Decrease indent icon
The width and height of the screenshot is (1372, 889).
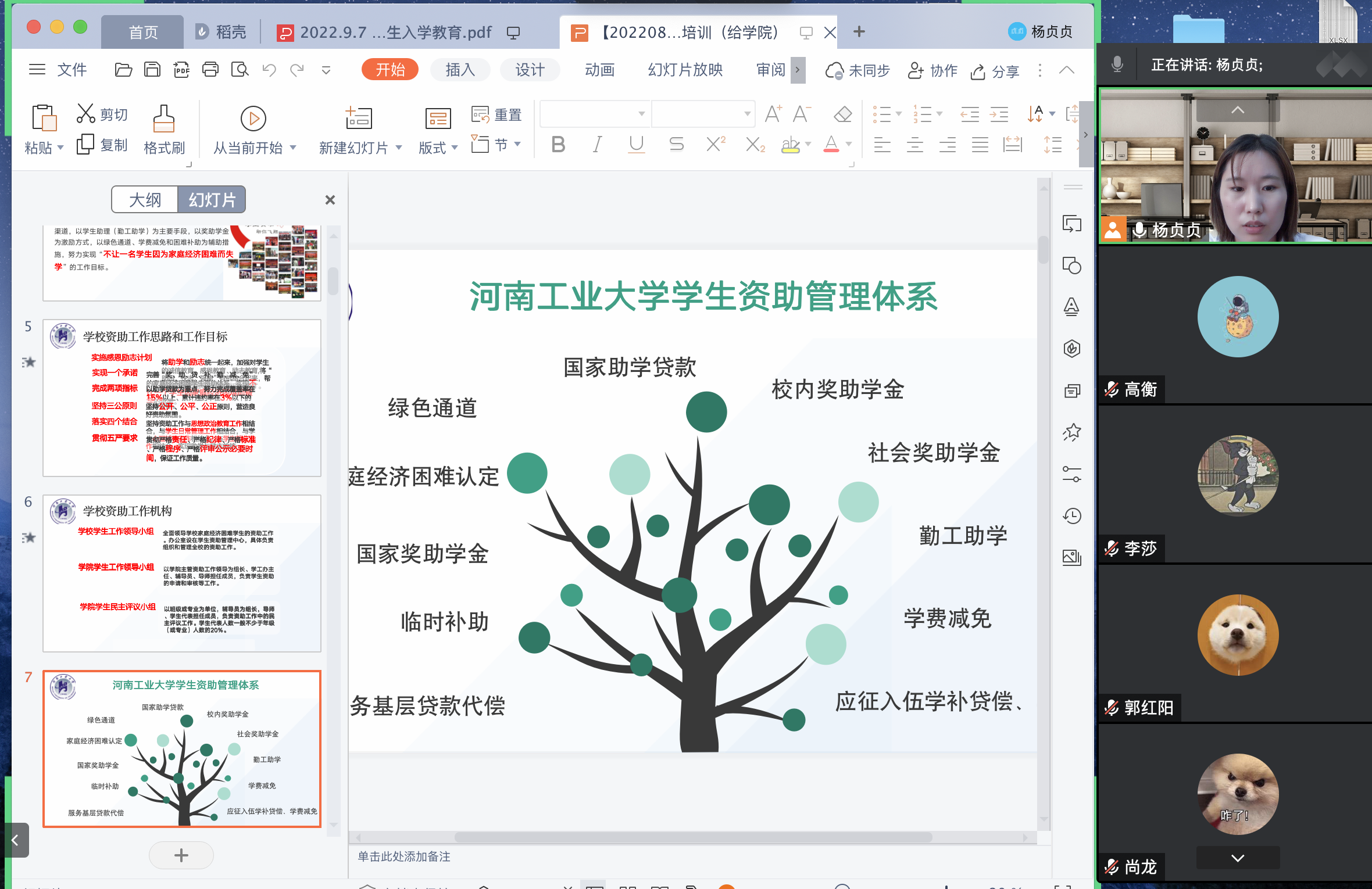(969, 114)
